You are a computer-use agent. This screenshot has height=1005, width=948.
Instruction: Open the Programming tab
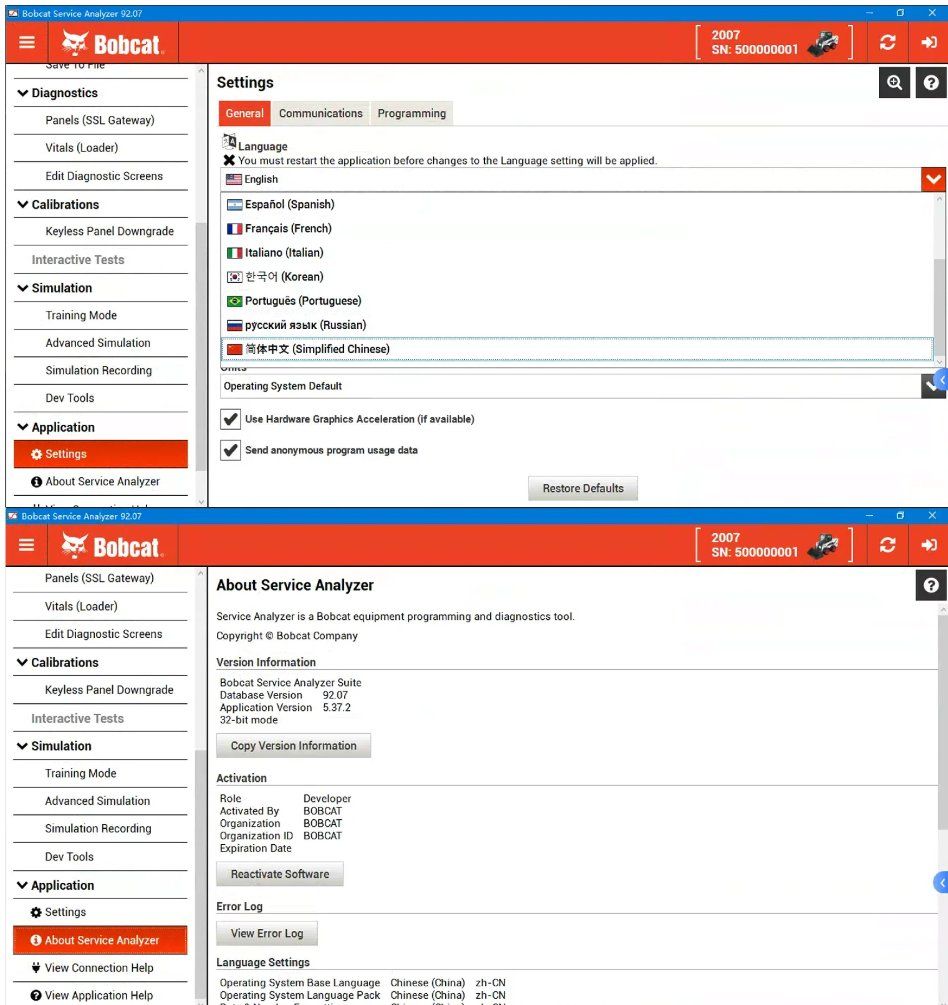411,113
